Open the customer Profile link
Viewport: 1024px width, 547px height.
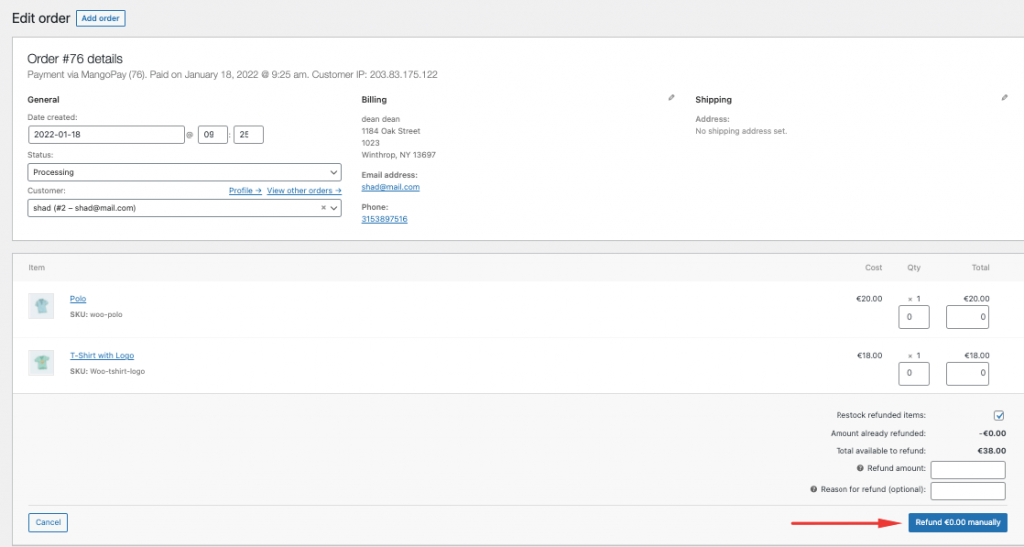(x=245, y=191)
